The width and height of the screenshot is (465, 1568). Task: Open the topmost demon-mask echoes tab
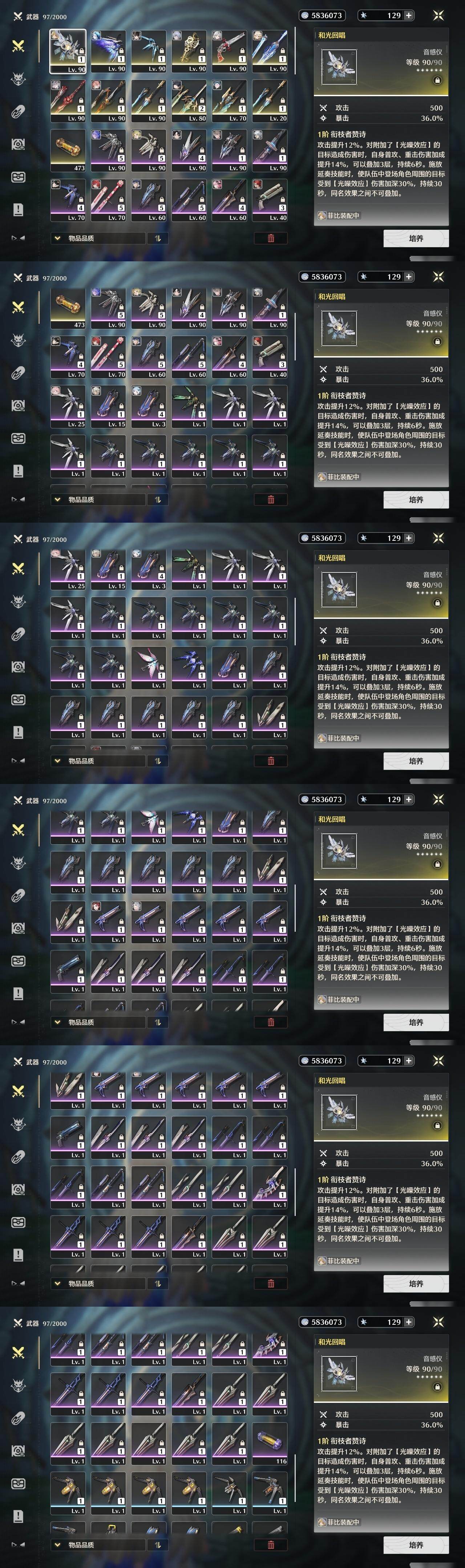point(18,78)
